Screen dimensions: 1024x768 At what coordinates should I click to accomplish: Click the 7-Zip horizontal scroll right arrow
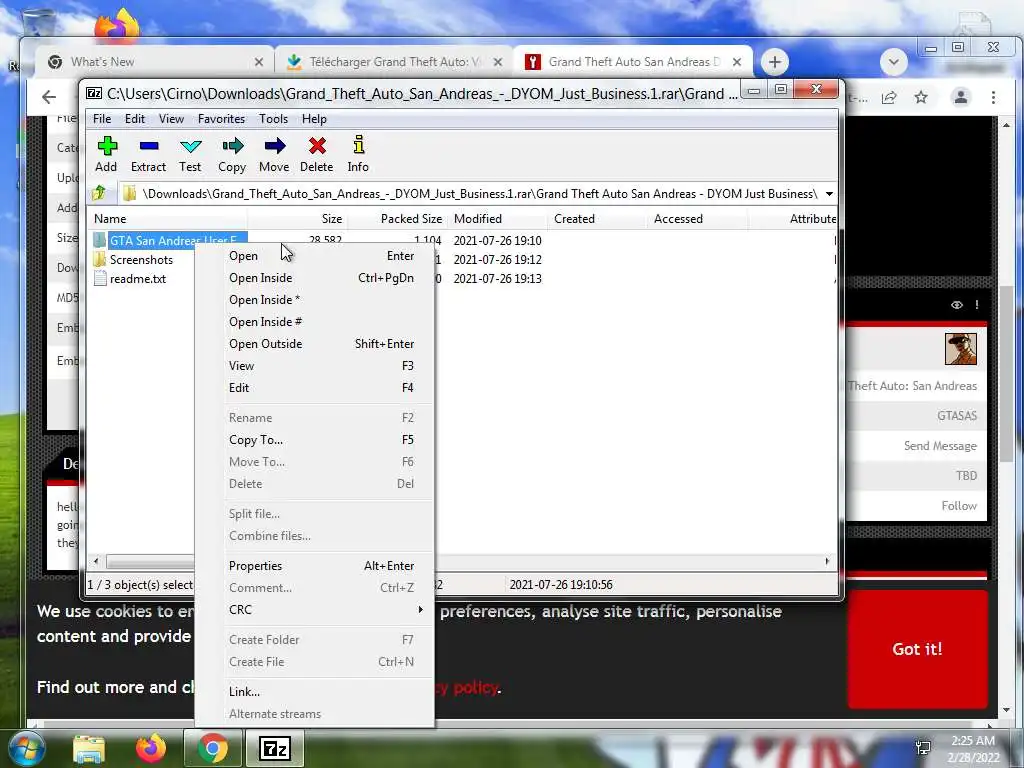tap(827, 561)
